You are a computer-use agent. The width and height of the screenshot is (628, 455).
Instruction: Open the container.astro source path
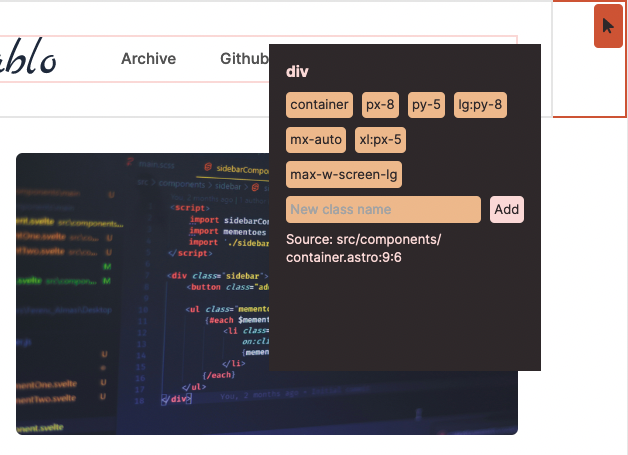coord(363,248)
